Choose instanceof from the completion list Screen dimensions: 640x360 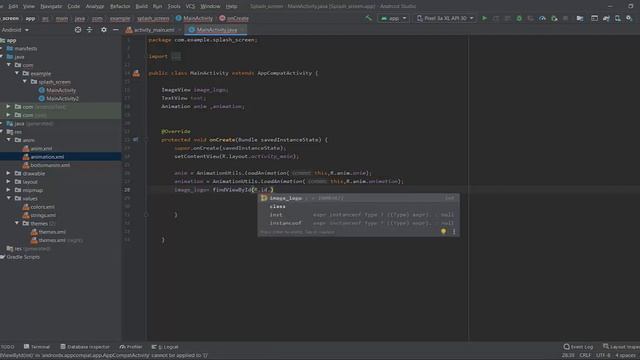(x=358, y=223)
